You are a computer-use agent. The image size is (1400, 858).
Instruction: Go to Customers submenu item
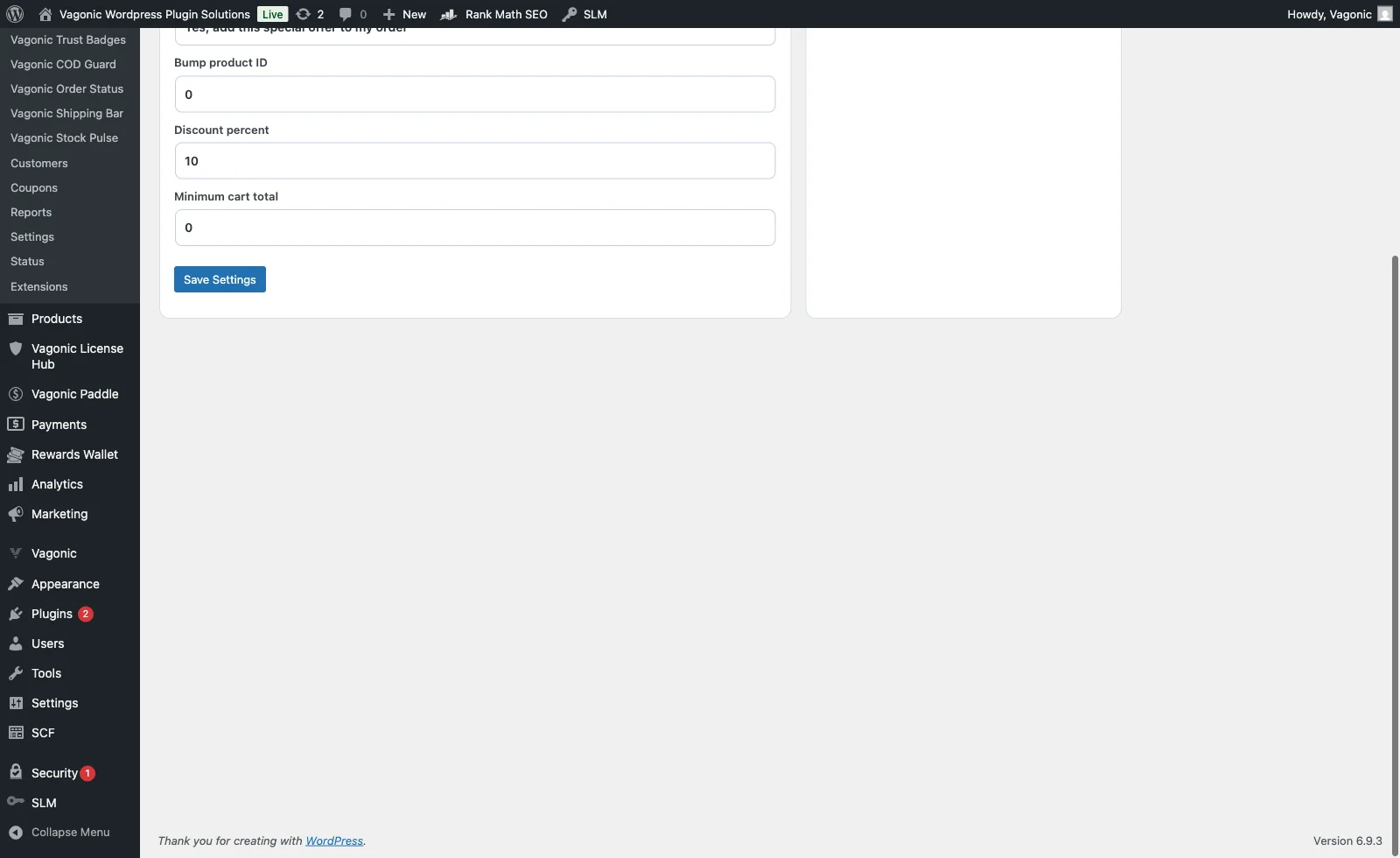point(39,163)
